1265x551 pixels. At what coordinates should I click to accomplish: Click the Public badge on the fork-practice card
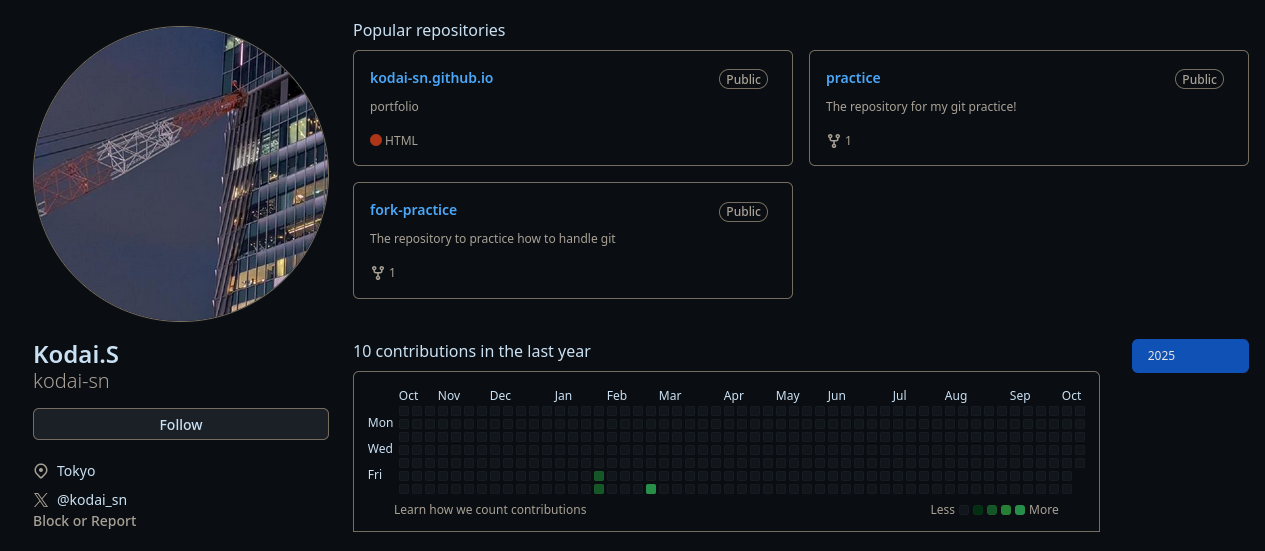tap(743, 211)
